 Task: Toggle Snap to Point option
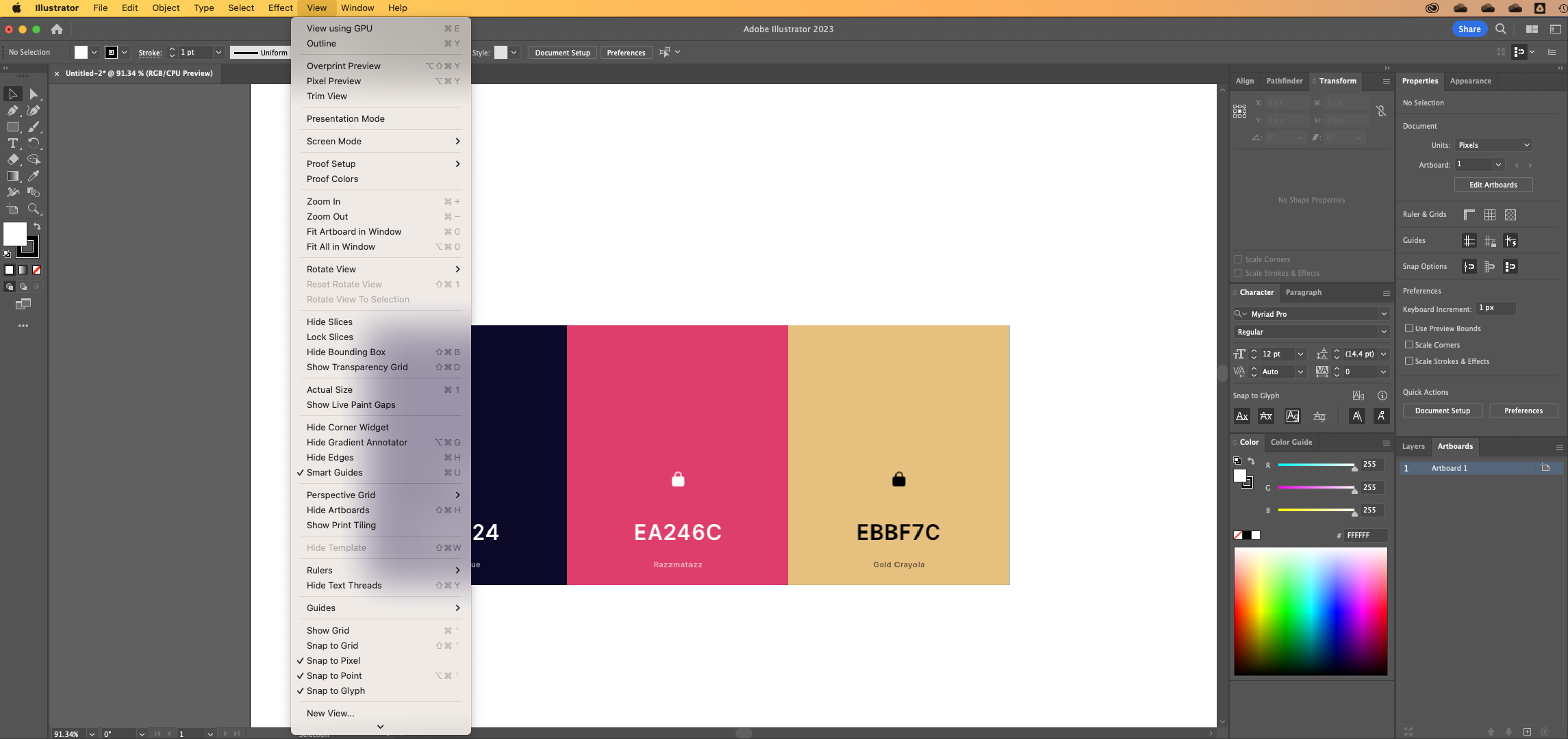pyautogui.click(x=335, y=675)
